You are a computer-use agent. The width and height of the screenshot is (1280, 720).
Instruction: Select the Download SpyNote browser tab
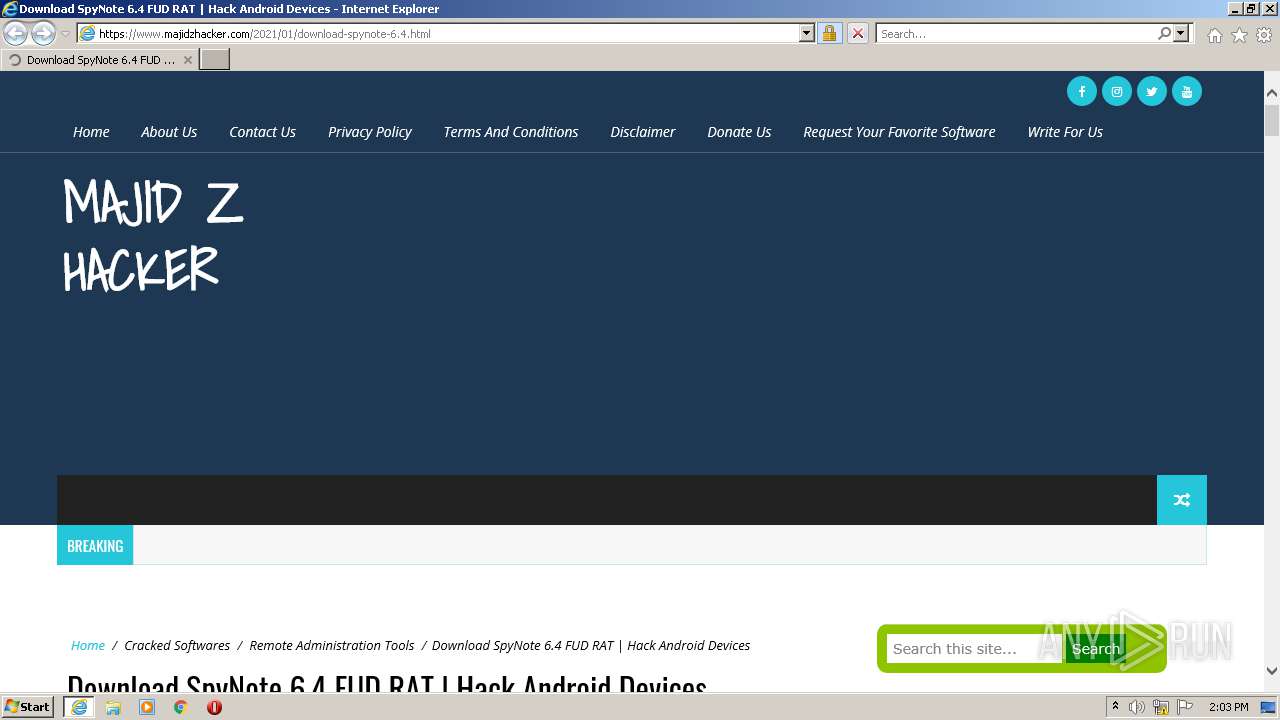coord(100,60)
